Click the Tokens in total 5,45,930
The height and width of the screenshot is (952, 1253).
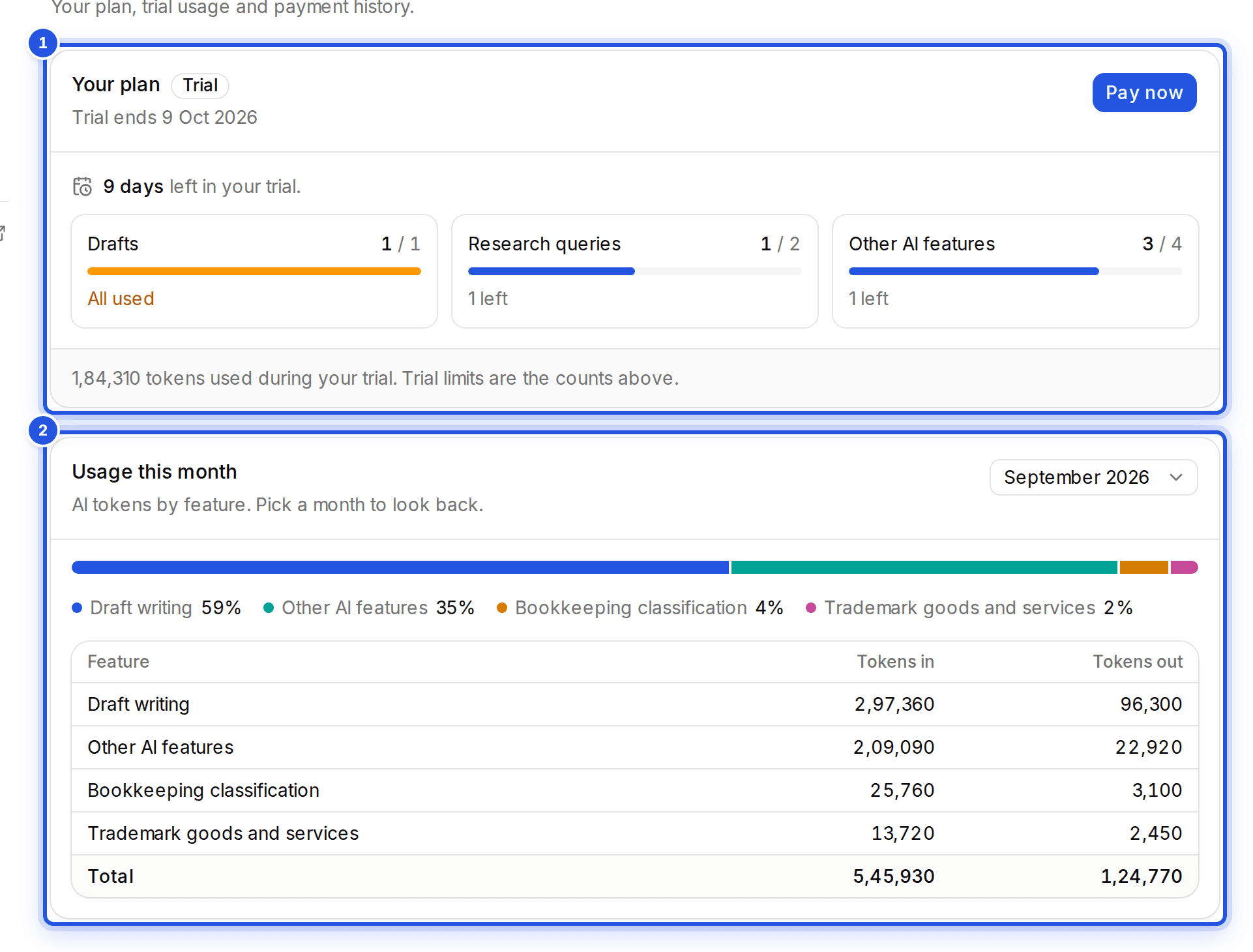click(x=894, y=876)
